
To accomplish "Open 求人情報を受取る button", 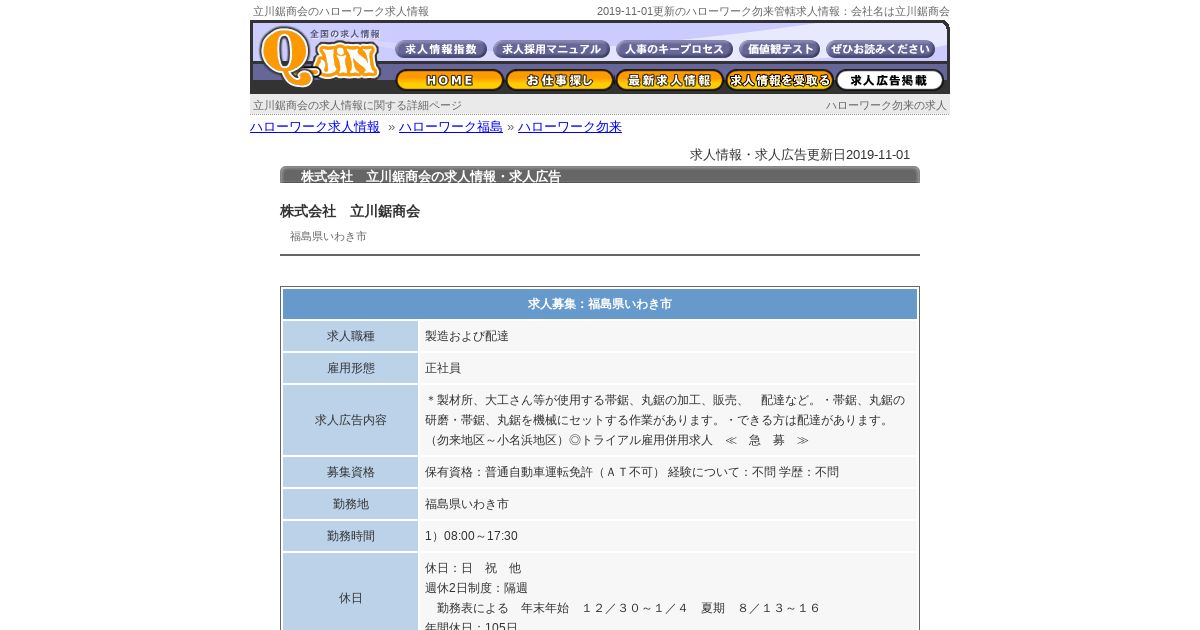I will pos(779,80).
